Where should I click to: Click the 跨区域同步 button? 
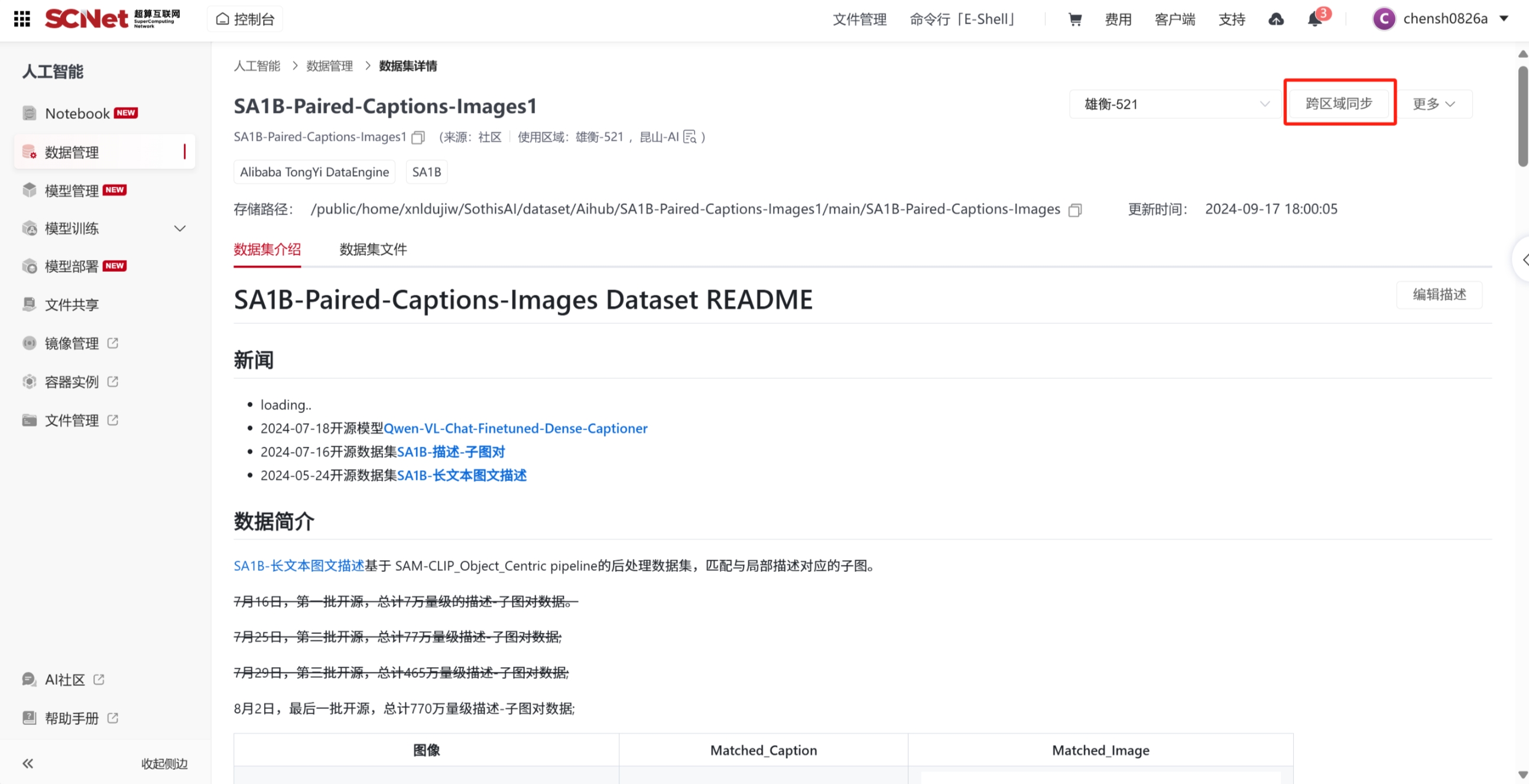click(x=1339, y=104)
